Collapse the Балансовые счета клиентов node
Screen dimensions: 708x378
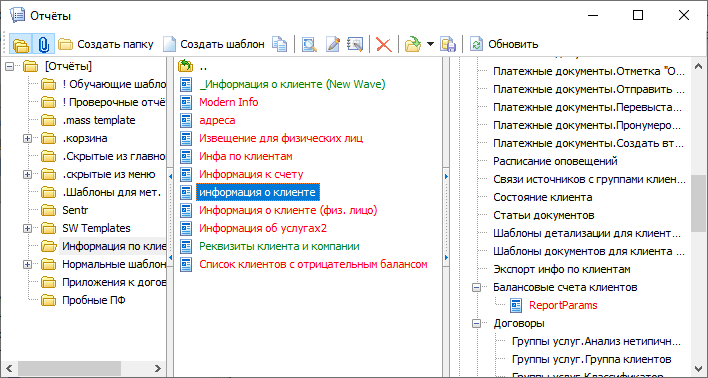[x=476, y=288]
